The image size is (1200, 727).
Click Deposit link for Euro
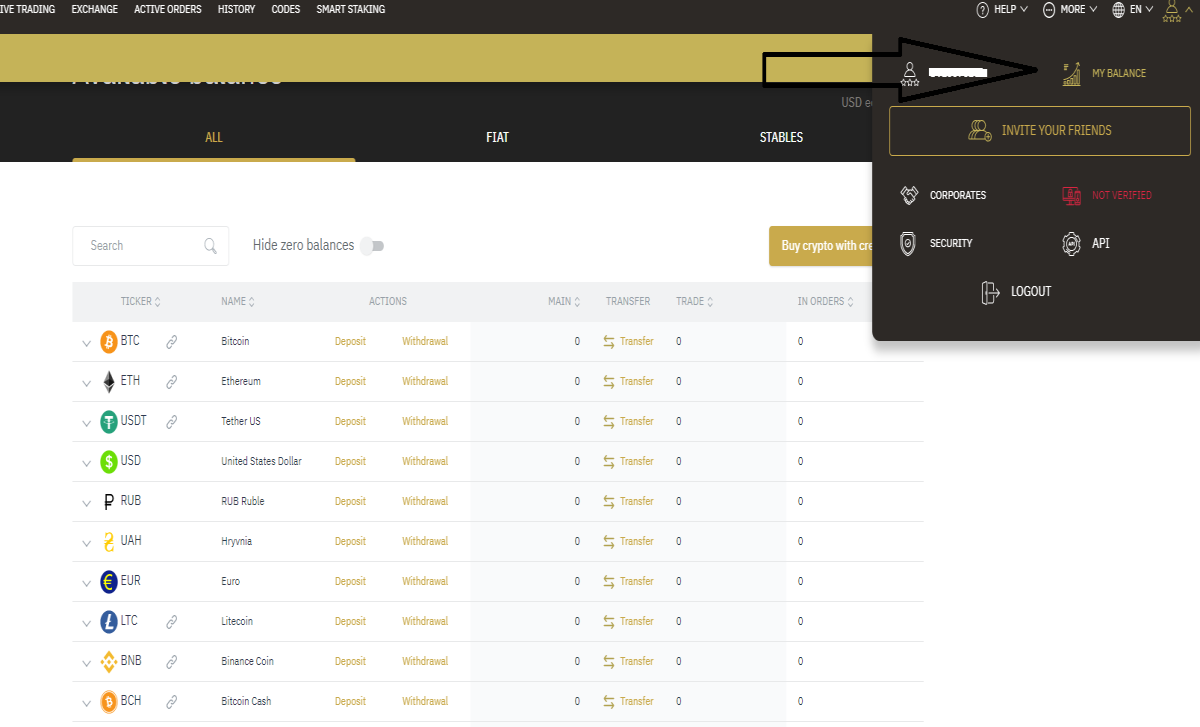click(x=350, y=582)
